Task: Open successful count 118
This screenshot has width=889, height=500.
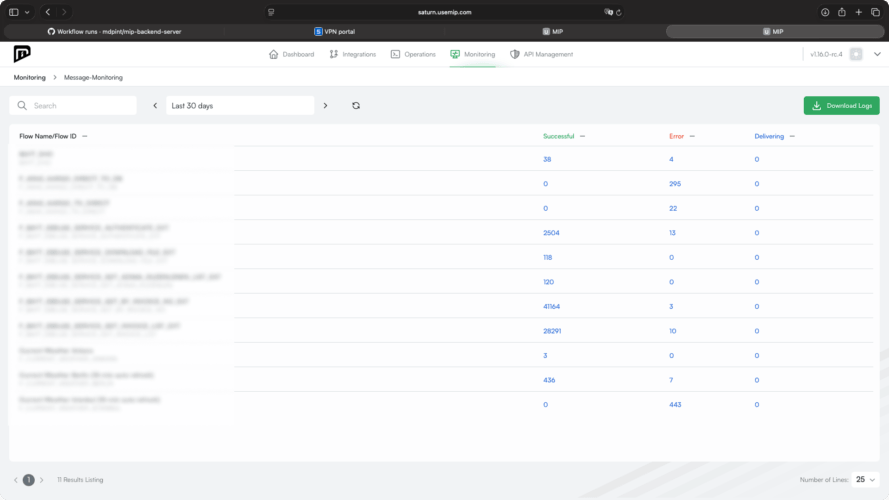Action: pyautogui.click(x=548, y=257)
